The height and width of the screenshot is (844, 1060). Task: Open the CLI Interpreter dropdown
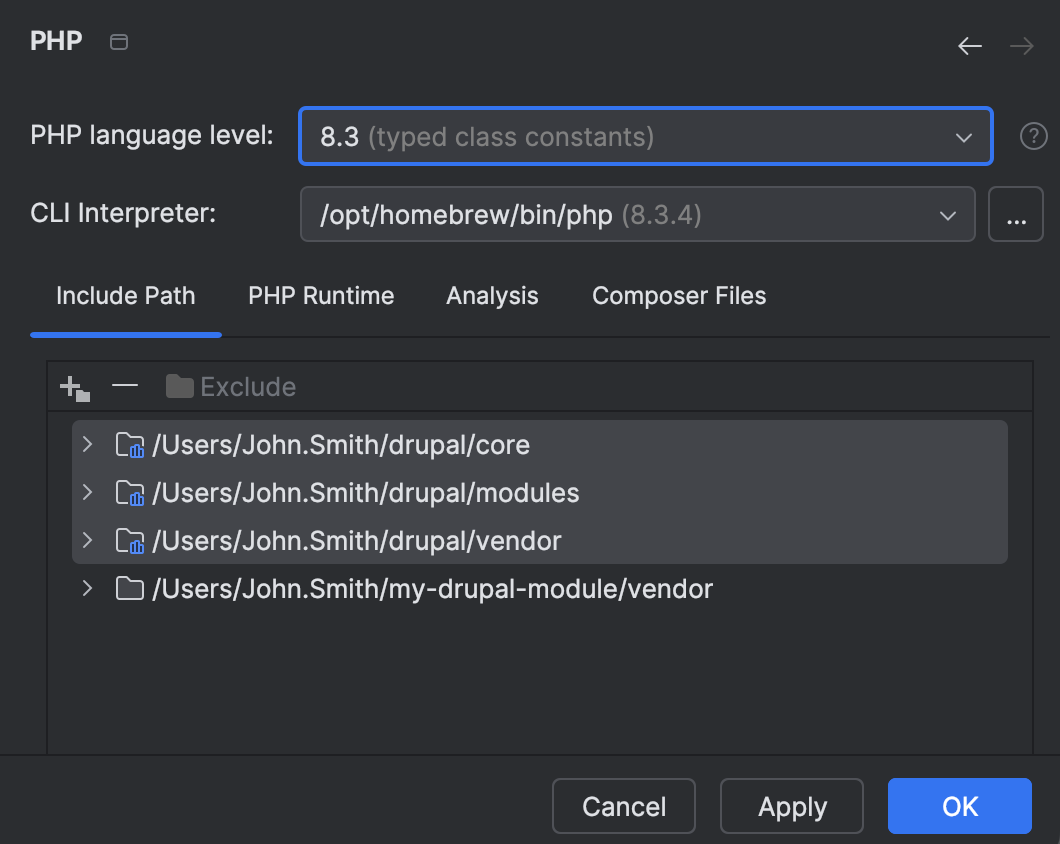pos(637,215)
